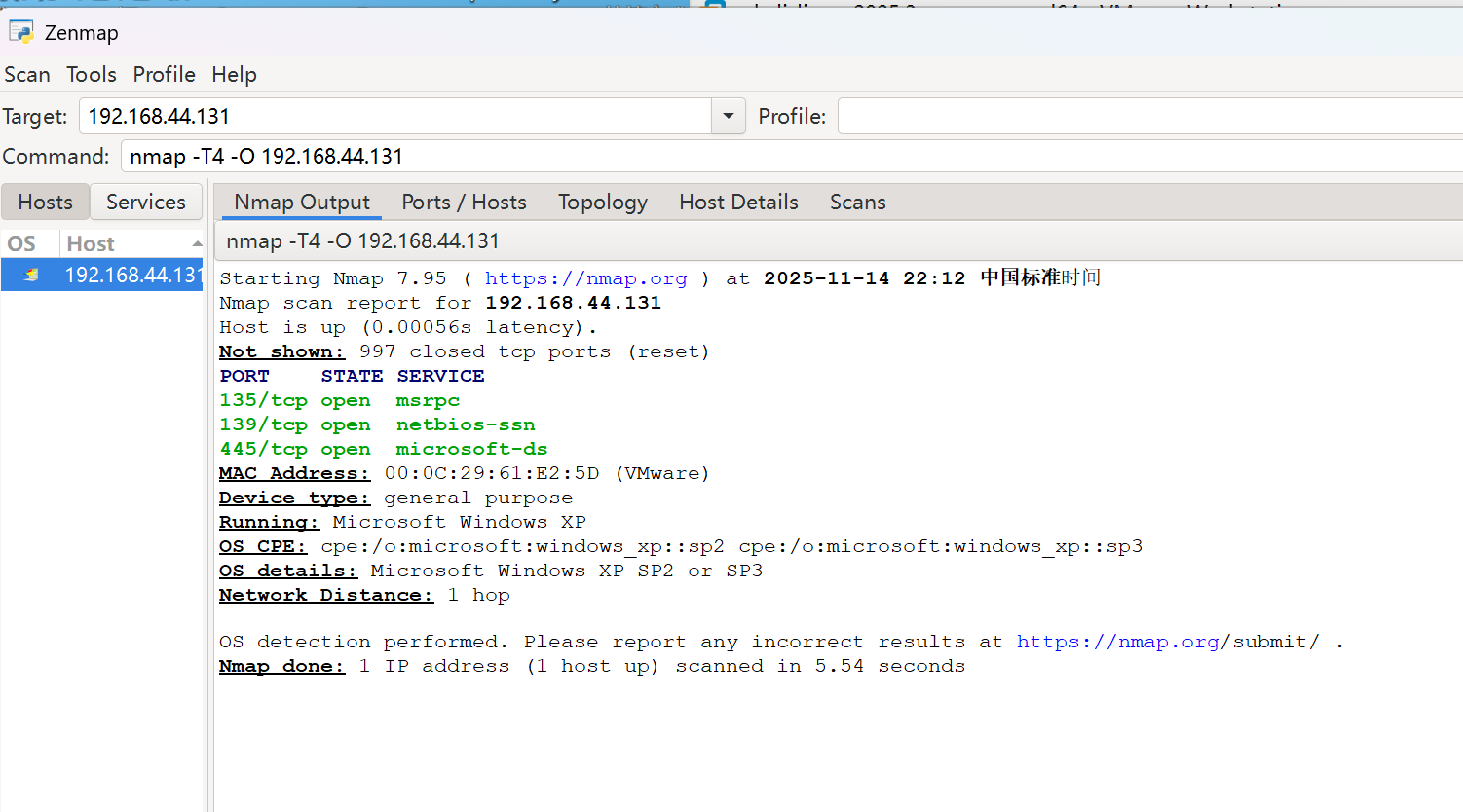Sort the host list by OS column header

coord(30,243)
